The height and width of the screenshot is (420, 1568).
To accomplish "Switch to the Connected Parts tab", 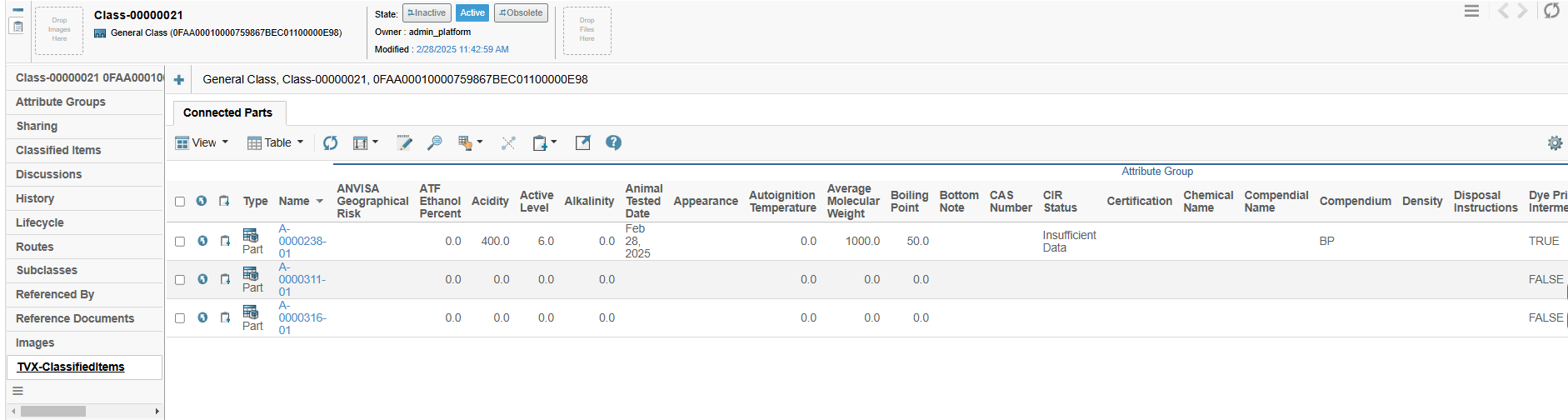I will click(x=227, y=113).
